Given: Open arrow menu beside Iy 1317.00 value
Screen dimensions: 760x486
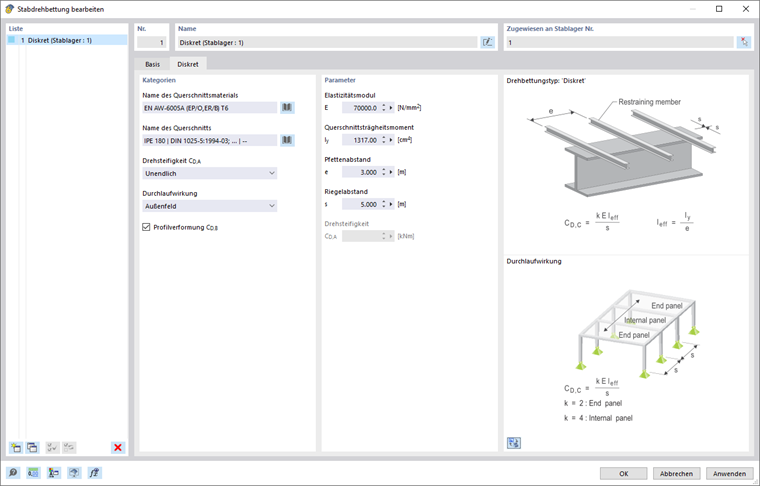Looking at the screenshot, I should [391, 140].
